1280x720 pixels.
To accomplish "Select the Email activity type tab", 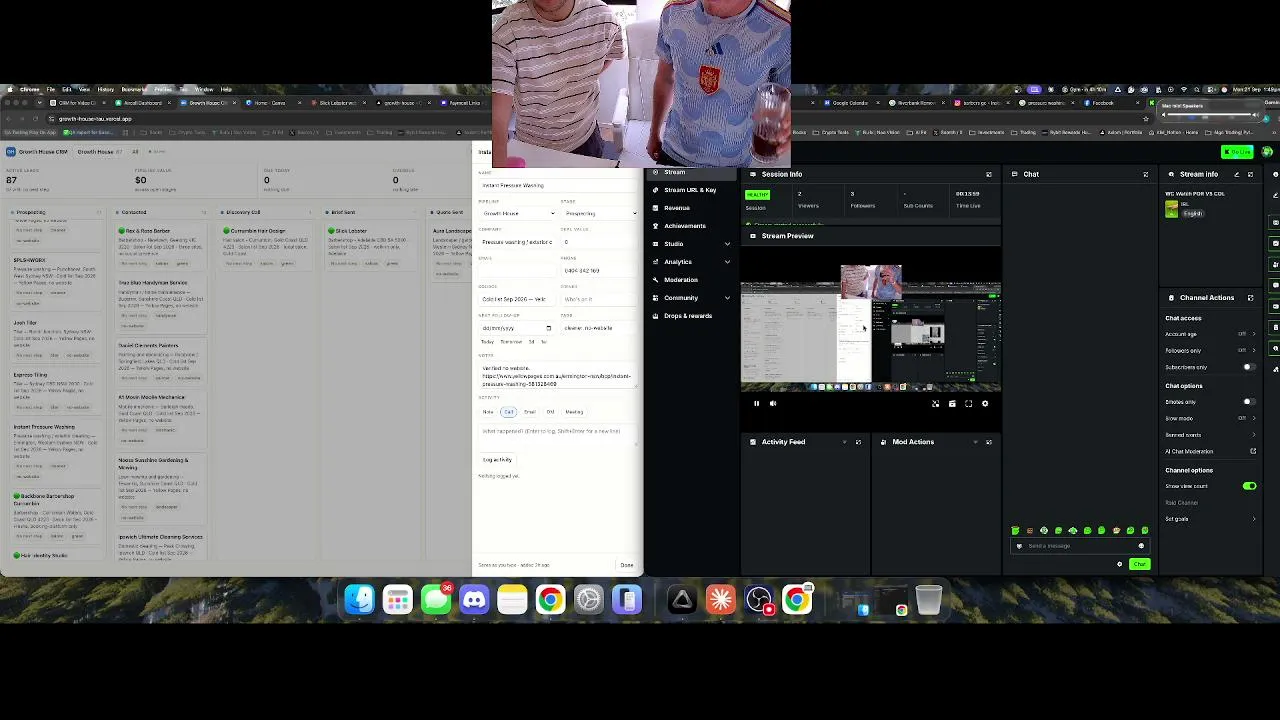I will pyautogui.click(x=529, y=412).
